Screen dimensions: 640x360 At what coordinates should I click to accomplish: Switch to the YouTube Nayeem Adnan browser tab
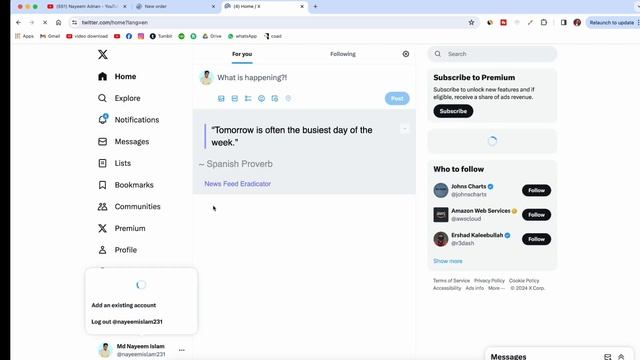pos(87,7)
